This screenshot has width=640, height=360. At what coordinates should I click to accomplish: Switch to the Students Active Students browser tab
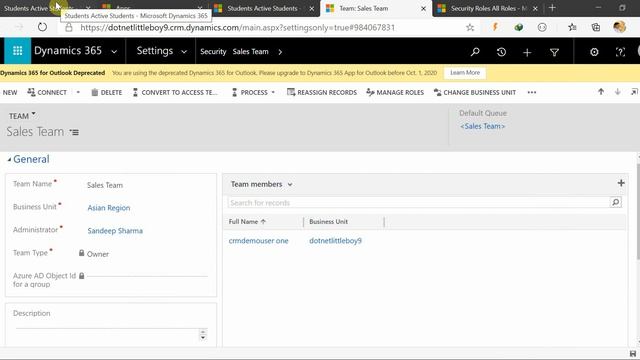(263, 8)
